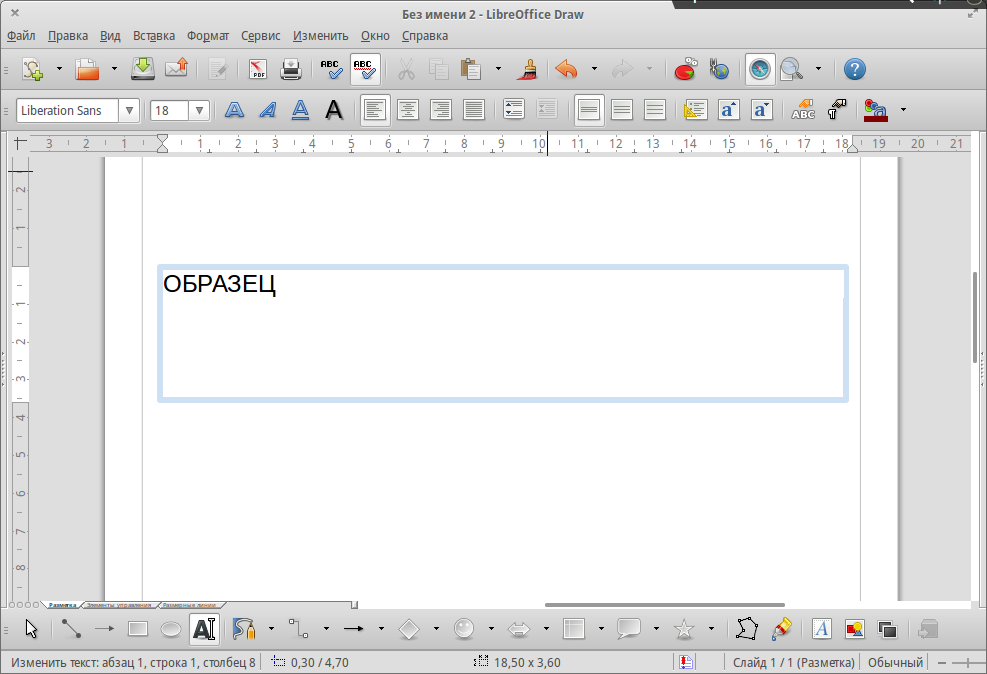Set single line spacing
The height and width of the screenshot is (674, 987).
(x=589, y=111)
